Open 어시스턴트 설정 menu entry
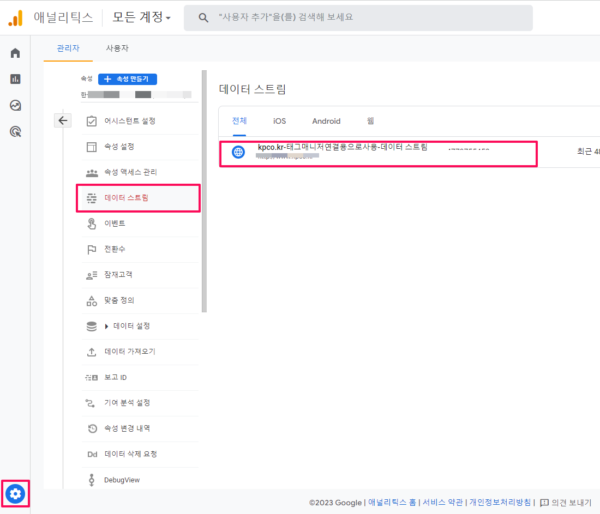Screen dimensions: 600x514 (140, 121)
